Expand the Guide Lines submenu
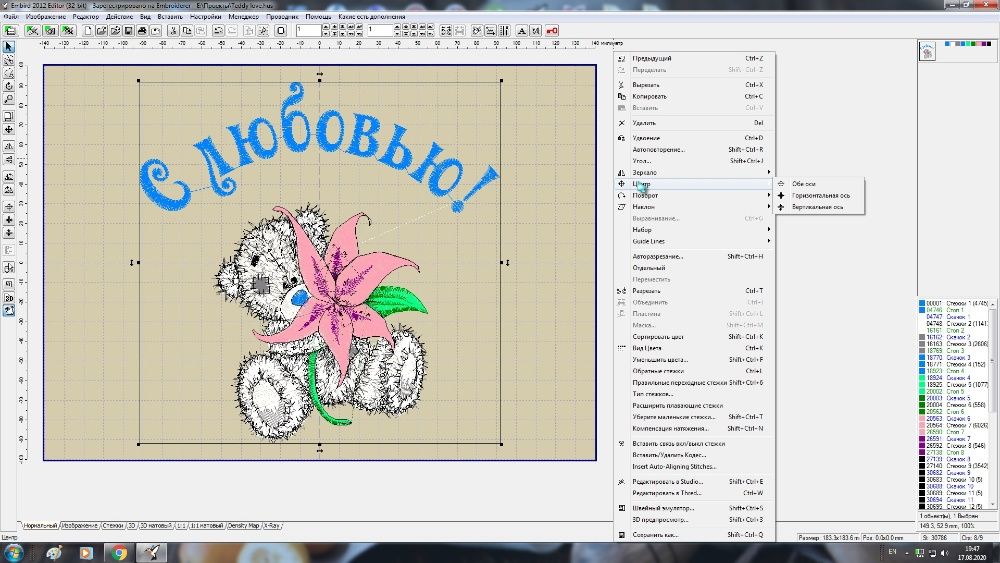 pos(694,241)
